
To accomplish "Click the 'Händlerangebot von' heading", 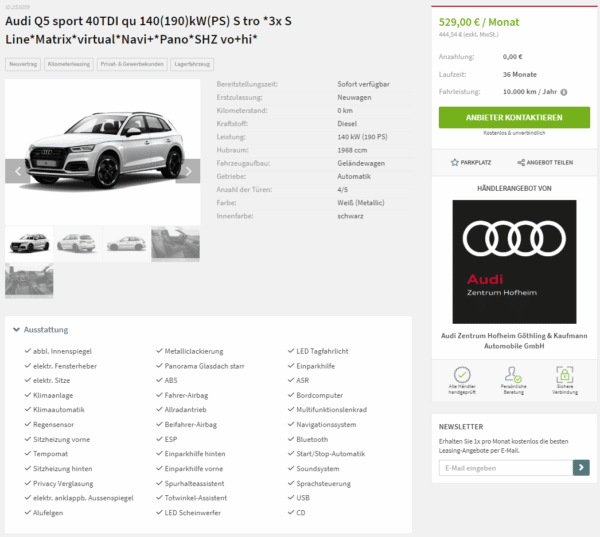I will pos(514,188).
